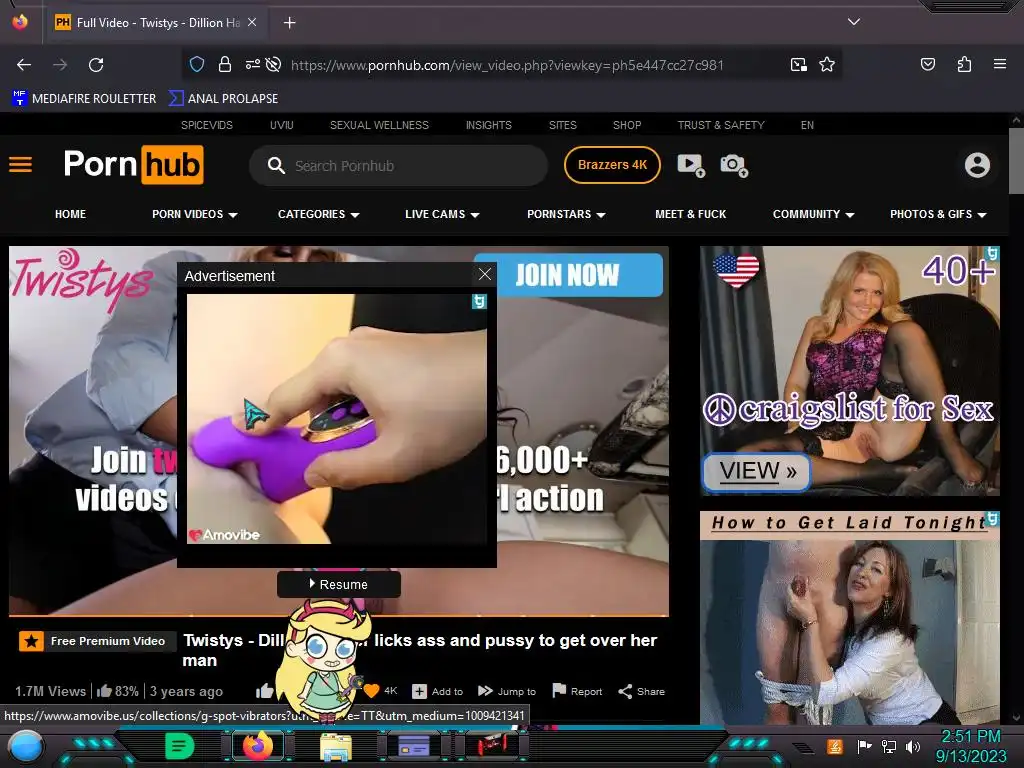Reload the current page
Screen dimensions: 1024x768
96,65
